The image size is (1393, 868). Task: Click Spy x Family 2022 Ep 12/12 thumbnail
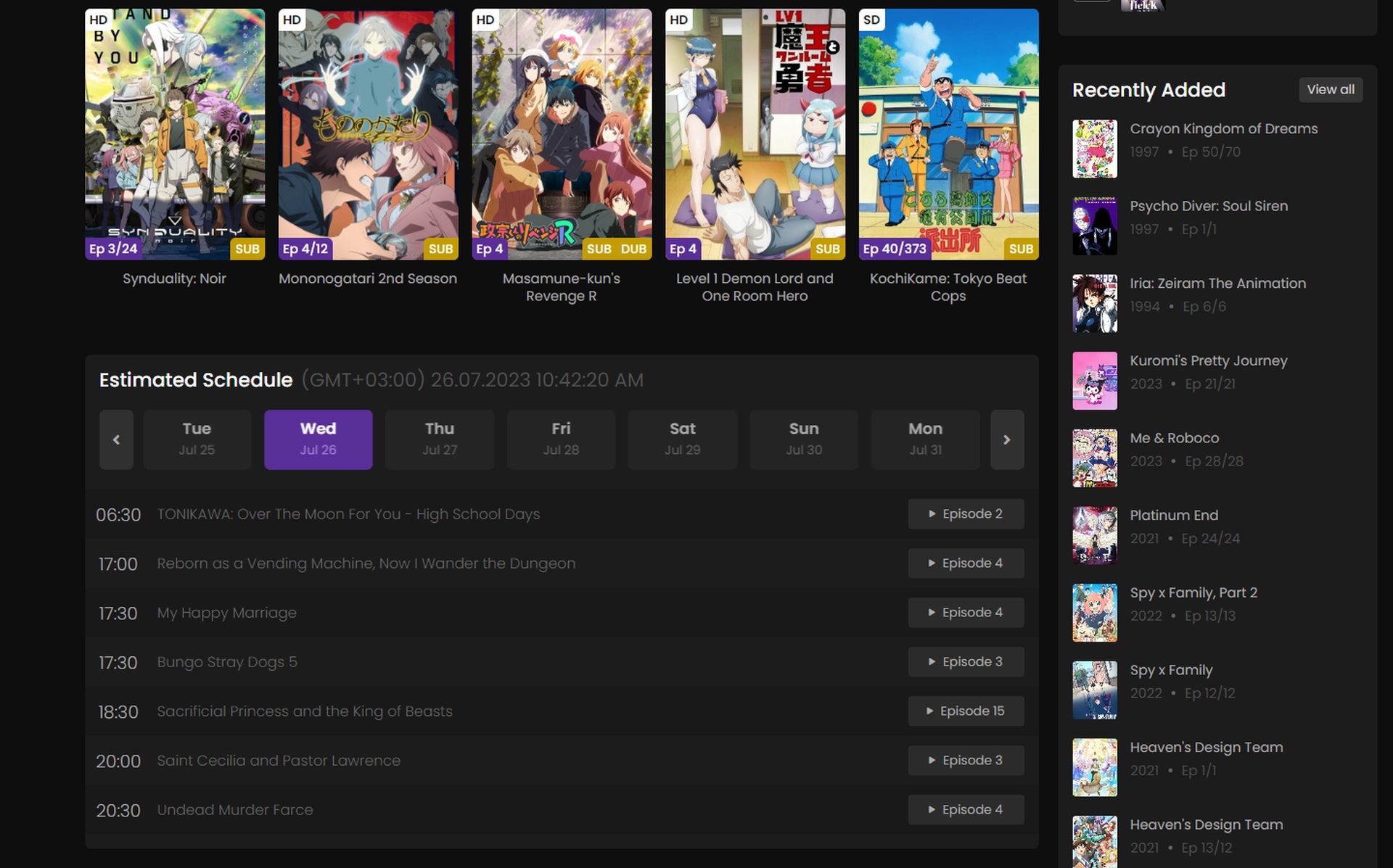1095,690
